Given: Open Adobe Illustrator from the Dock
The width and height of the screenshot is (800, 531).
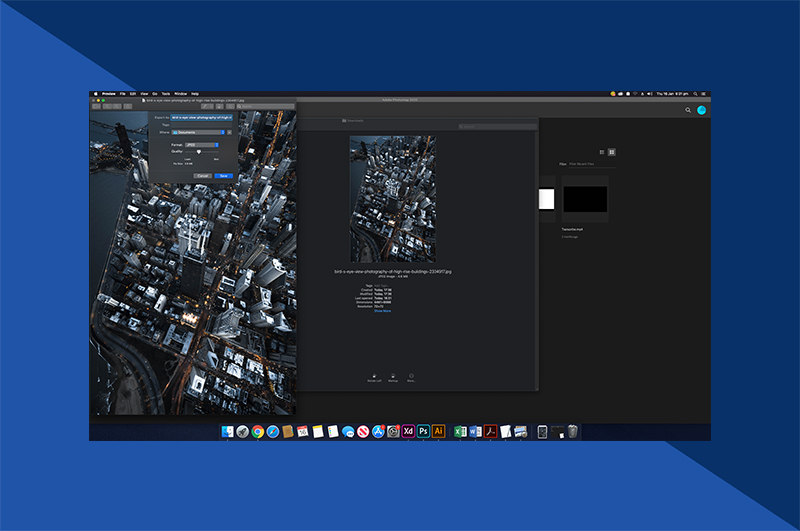Looking at the screenshot, I should point(438,432).
